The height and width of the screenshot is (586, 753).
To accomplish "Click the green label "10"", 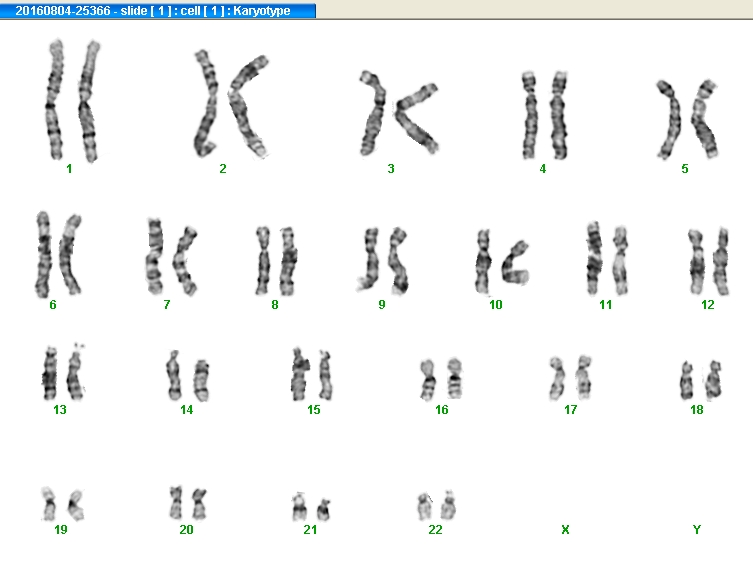I will [496, 305].
